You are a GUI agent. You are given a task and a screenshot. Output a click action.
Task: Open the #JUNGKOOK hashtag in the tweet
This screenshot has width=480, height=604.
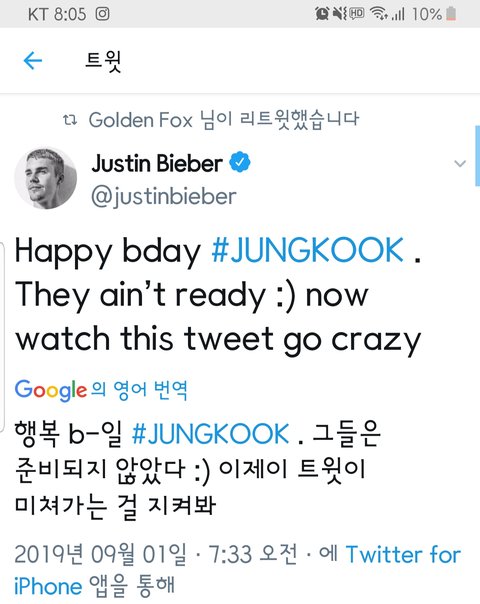[307, 251]
